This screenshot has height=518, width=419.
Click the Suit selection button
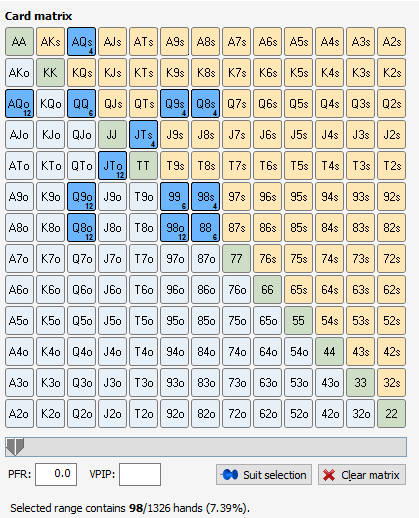[264, 475]
